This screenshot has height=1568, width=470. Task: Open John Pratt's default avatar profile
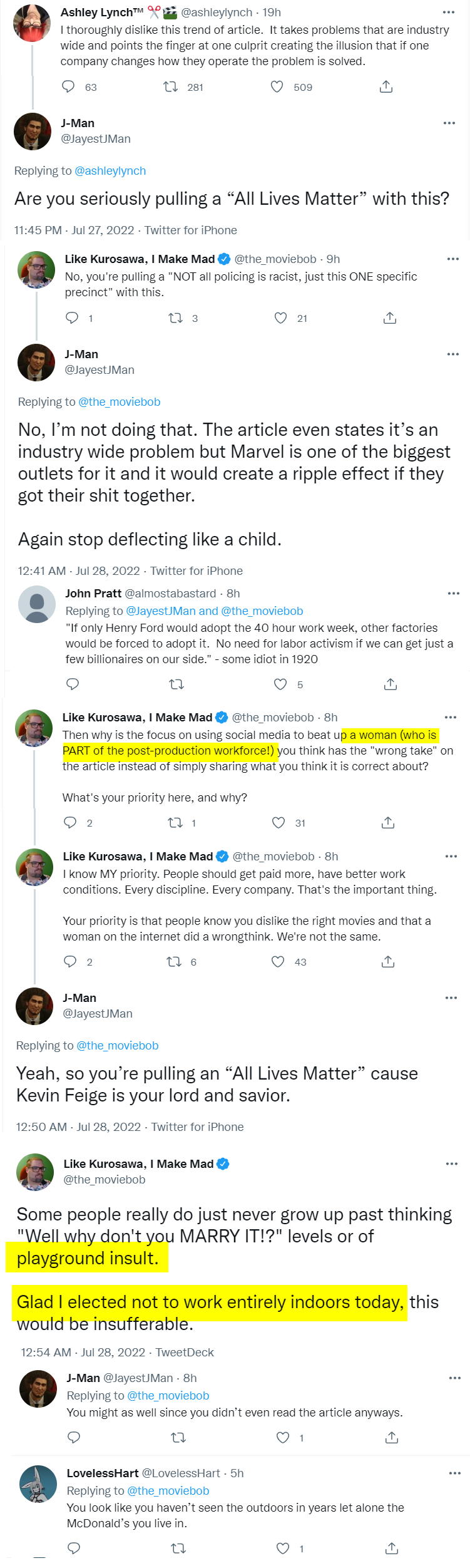(x=37, y=604)
